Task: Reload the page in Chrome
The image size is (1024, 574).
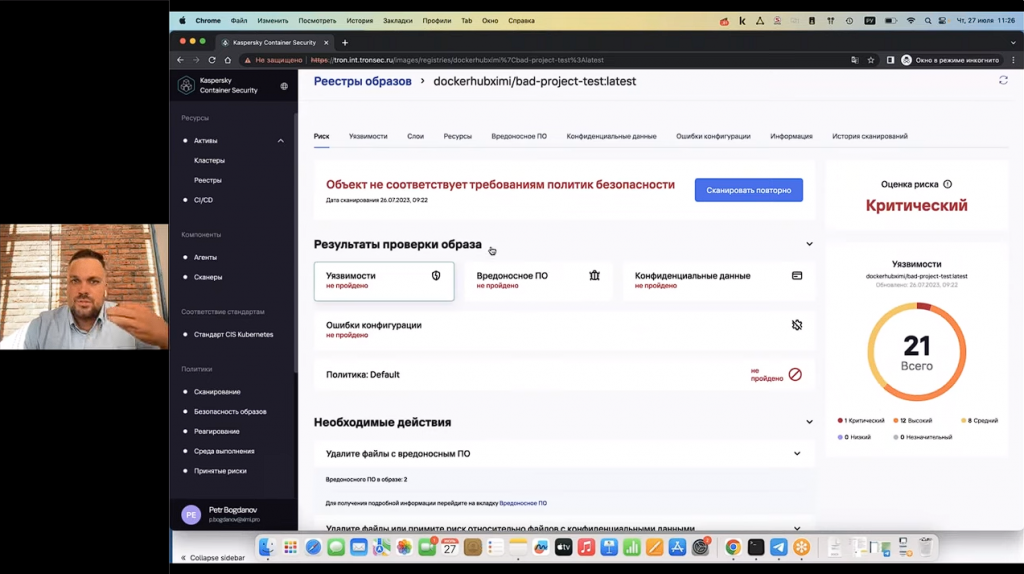Action: click(212, 60)
